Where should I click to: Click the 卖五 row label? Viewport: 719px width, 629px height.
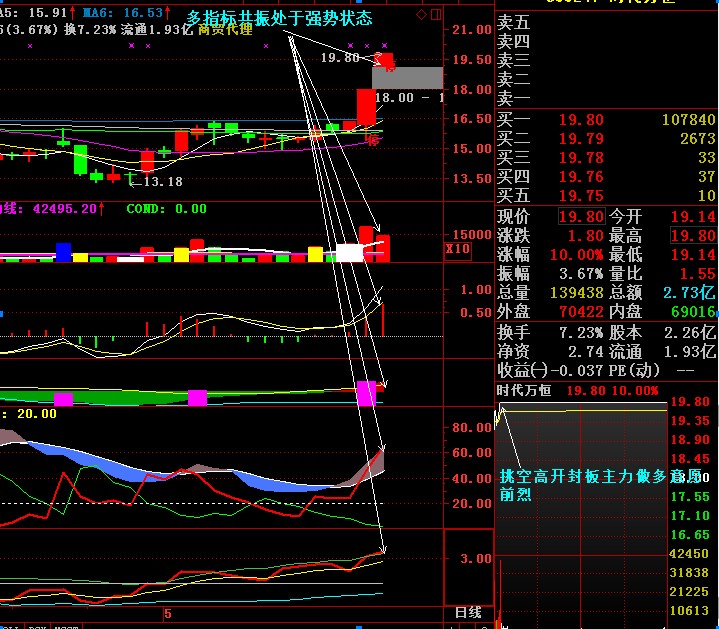tap(514, 22)
